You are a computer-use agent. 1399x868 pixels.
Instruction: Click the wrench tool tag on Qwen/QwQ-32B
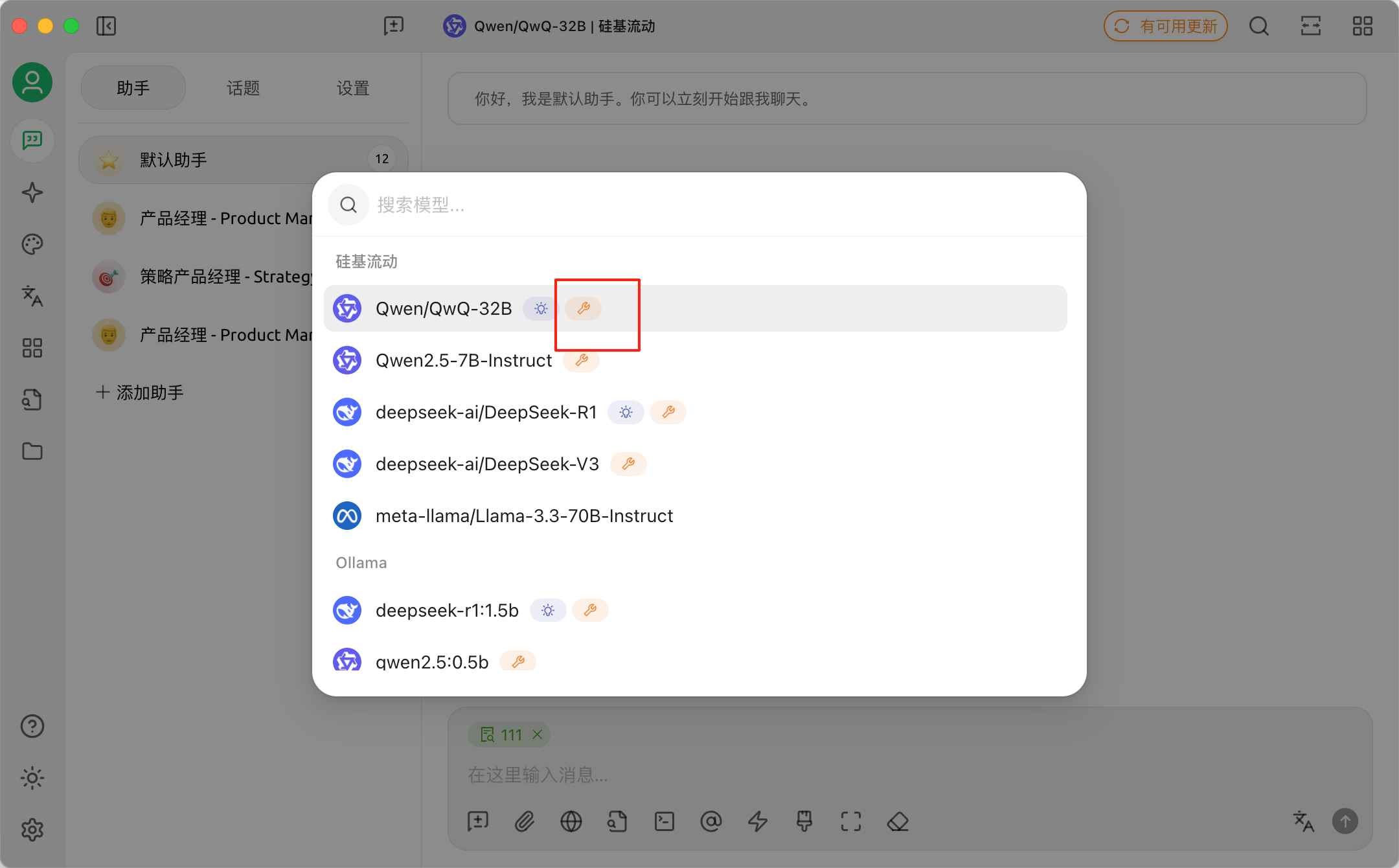[584, 308]
